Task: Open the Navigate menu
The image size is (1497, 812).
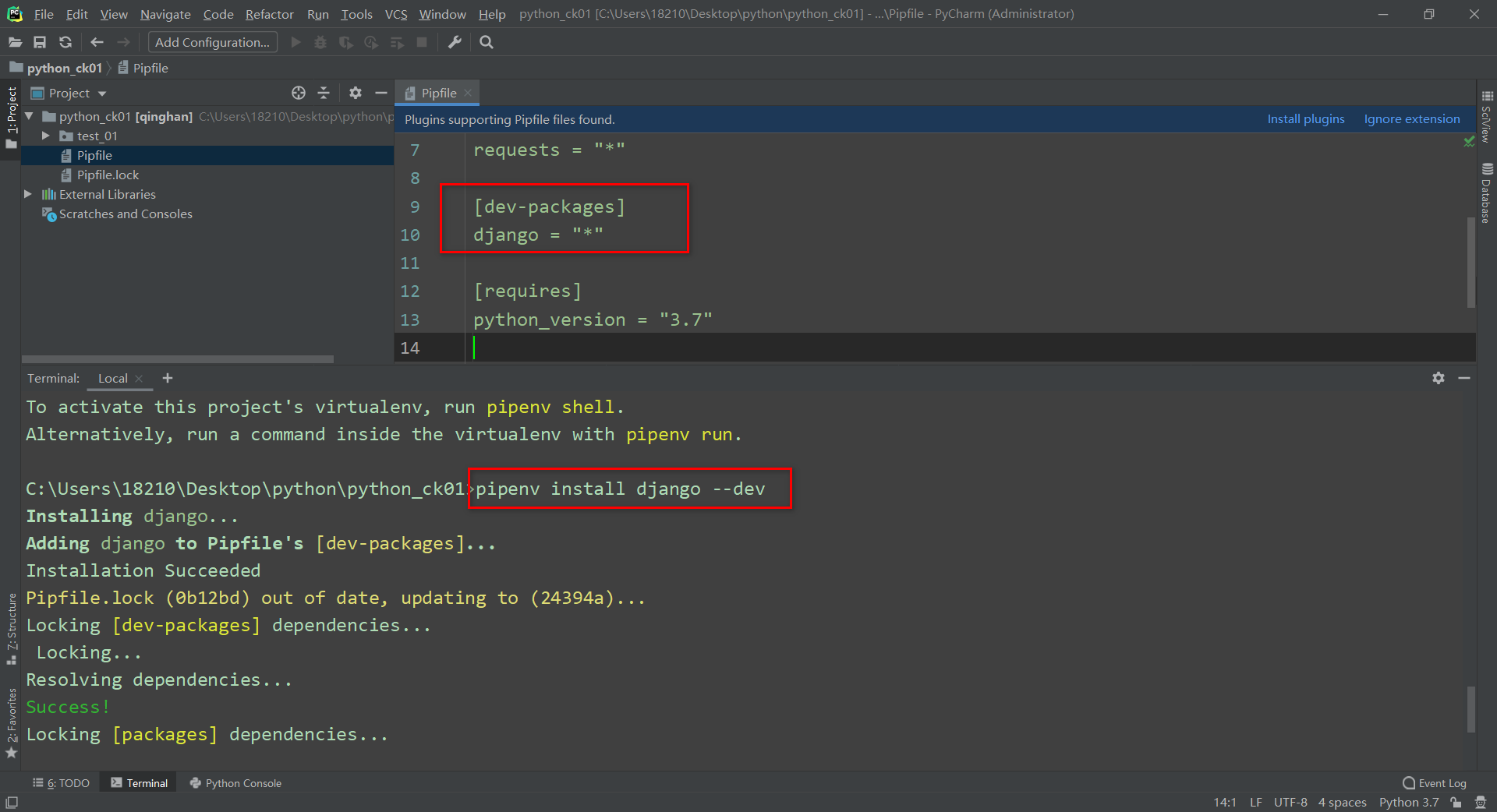Action: [x=165, y=14]
